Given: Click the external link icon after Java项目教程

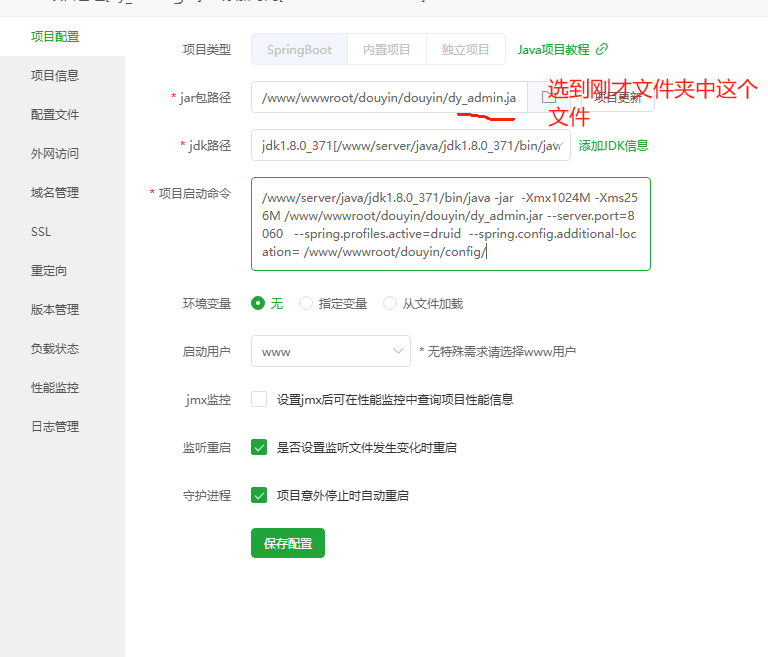Looking at the screenshot, I should tap(602, 49).
